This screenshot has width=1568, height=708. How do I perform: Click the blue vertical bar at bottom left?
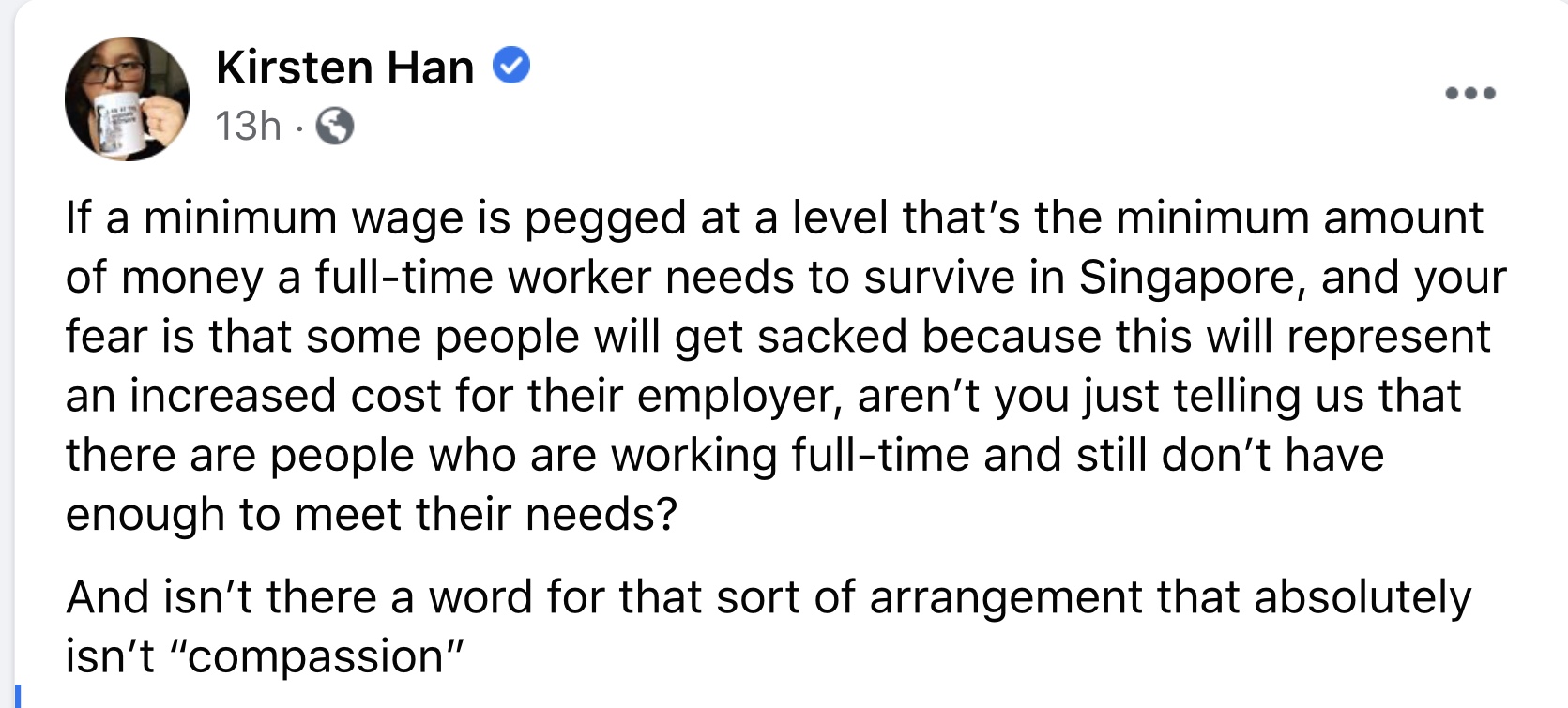click(18, 696)
